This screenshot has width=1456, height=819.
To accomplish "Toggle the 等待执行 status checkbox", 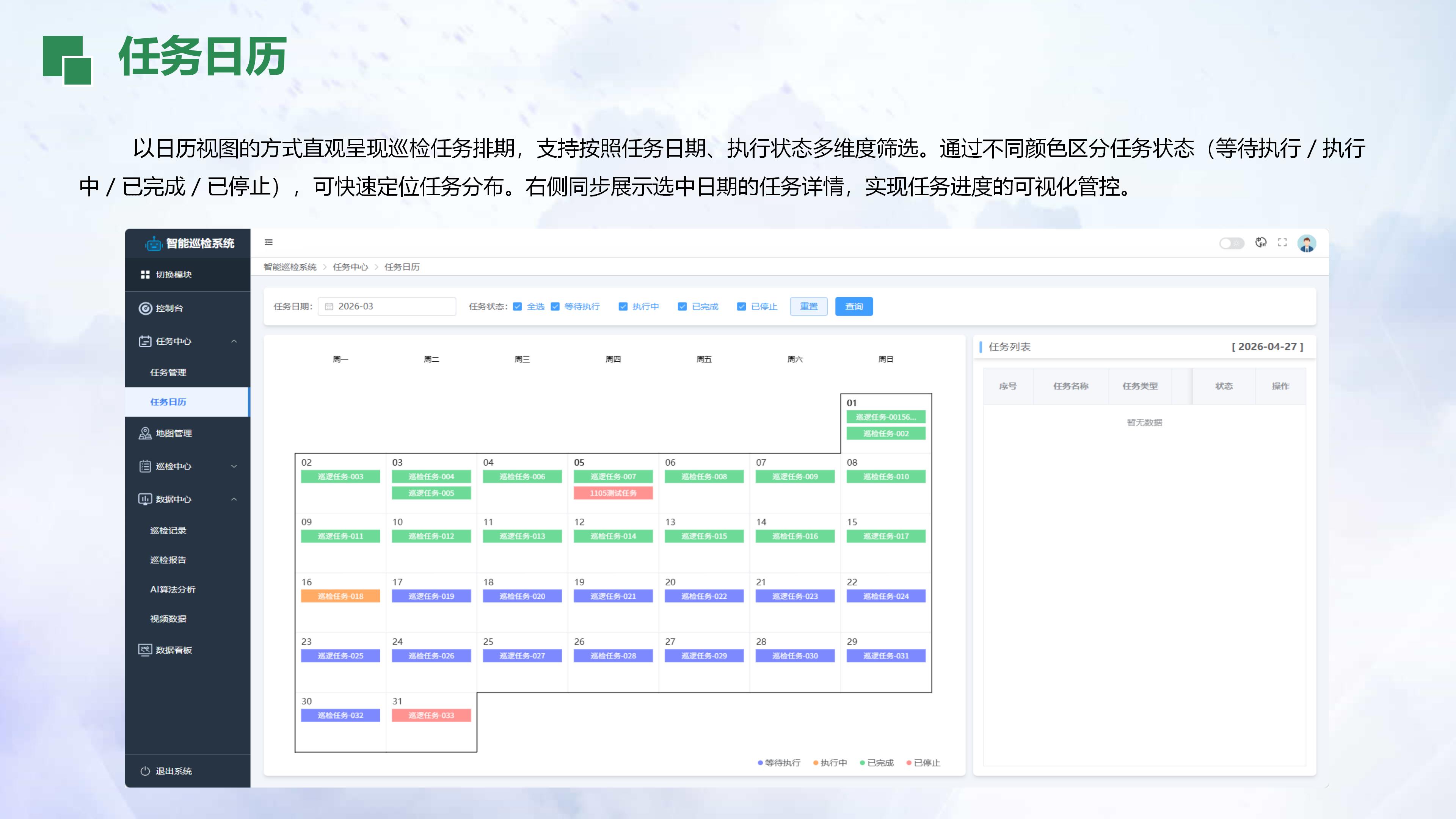I will click(555, 306).
